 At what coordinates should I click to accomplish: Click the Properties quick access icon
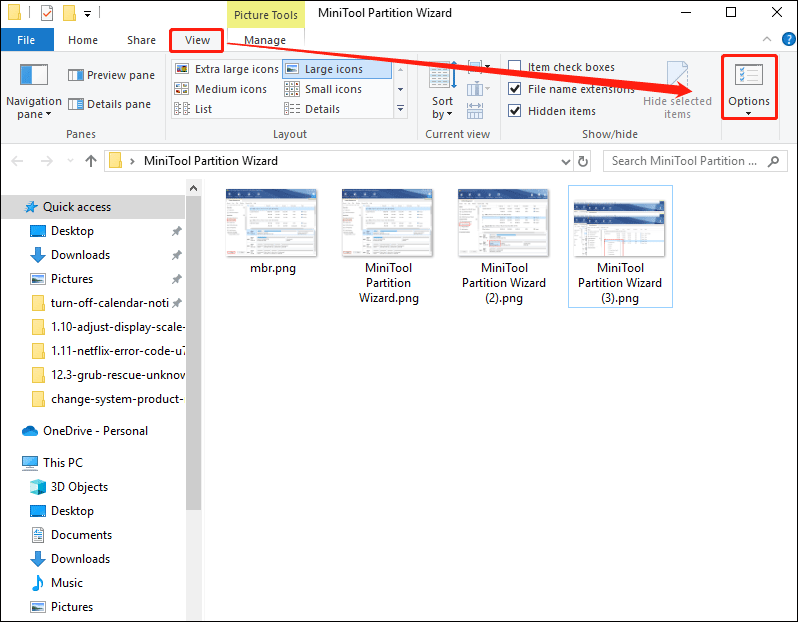(x=47, y=12)
